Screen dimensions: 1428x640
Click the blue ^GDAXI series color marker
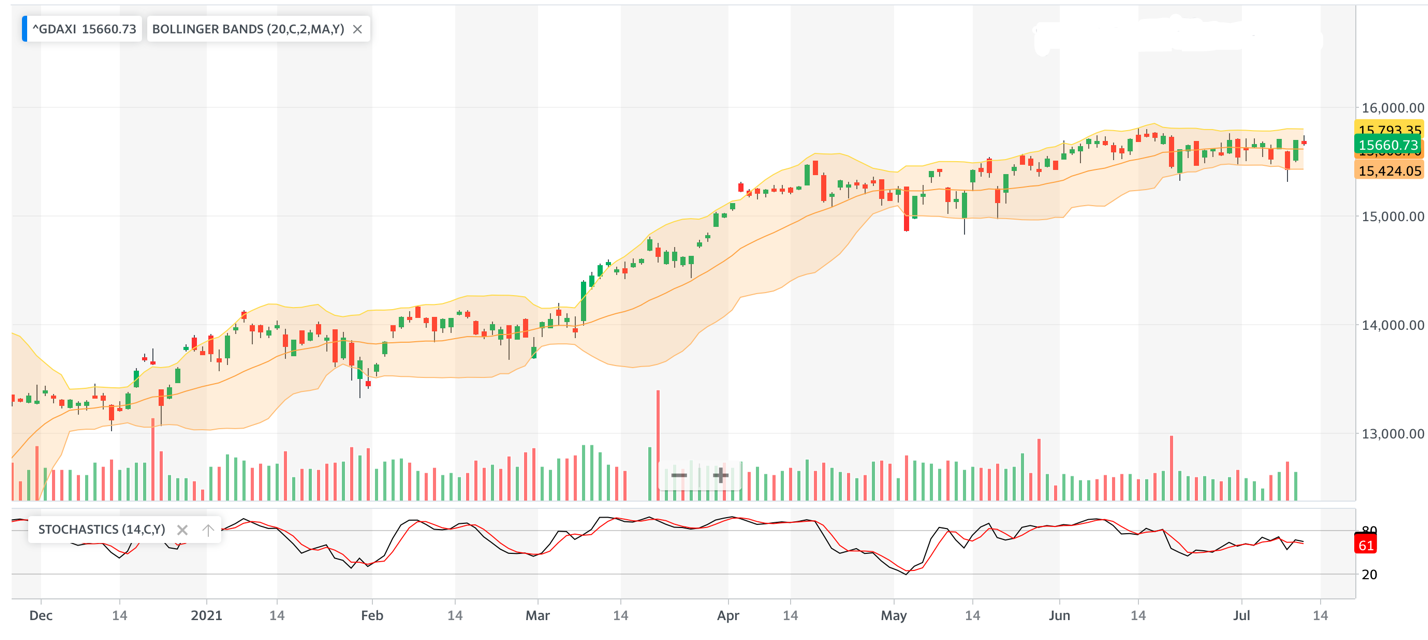(x=25, y=29)
